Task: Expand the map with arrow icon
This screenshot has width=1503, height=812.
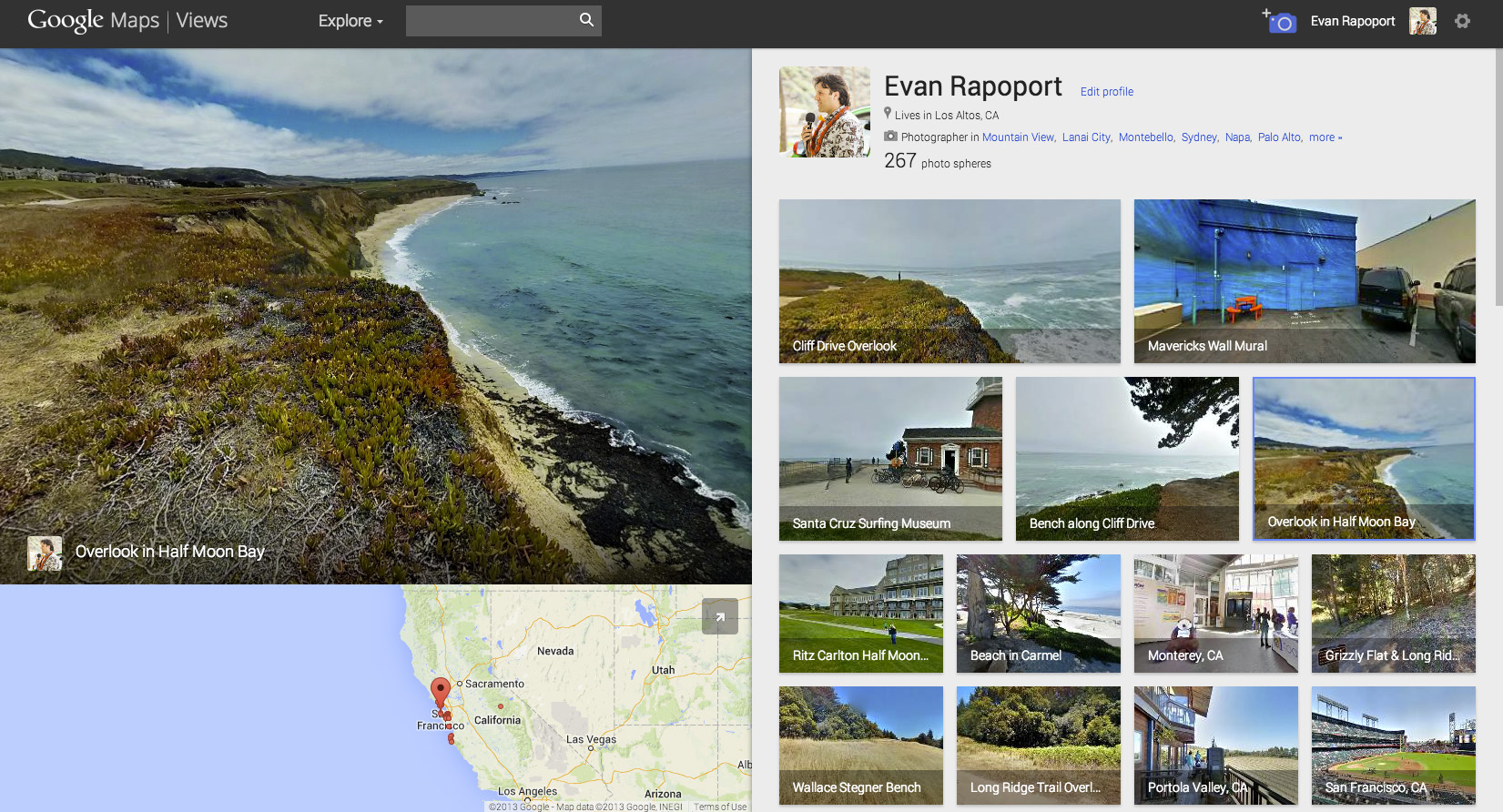Action: 719,616
